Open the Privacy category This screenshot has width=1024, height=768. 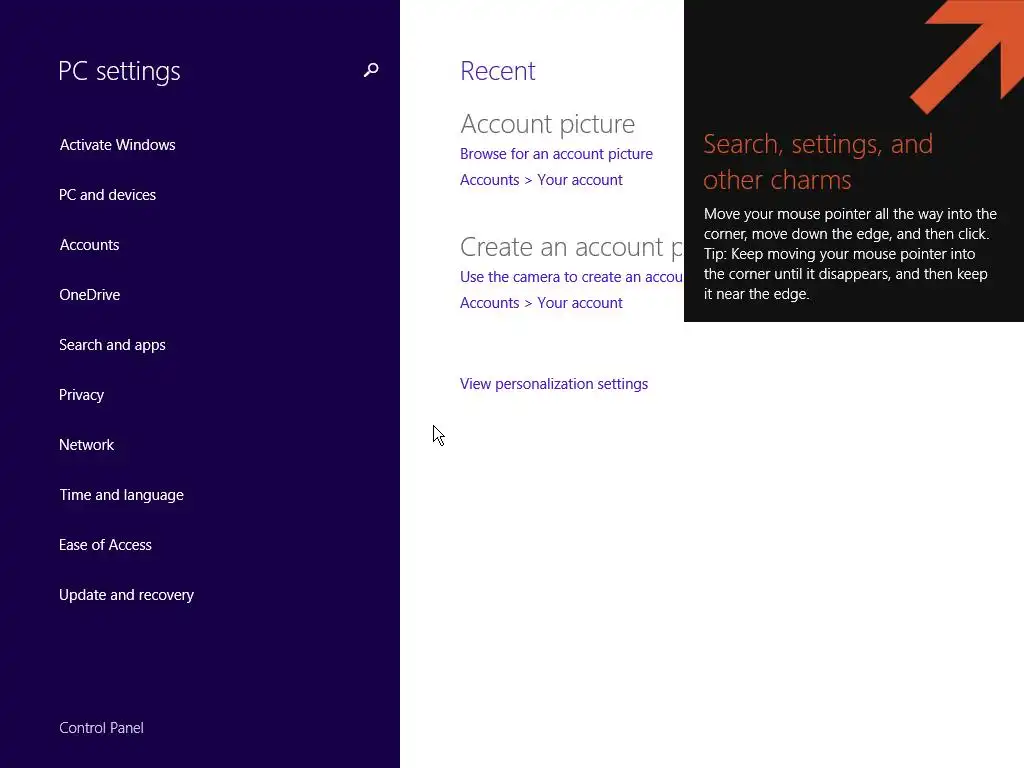click(82, 395)
